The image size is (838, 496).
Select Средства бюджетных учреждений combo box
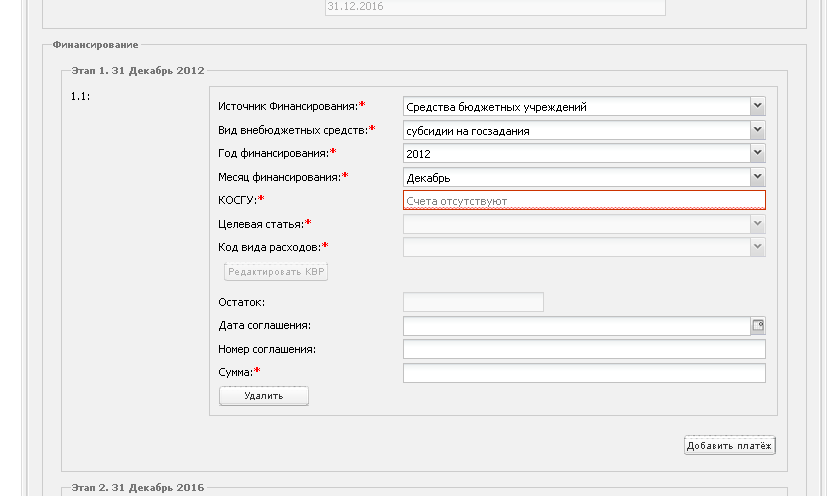(577, 106)
